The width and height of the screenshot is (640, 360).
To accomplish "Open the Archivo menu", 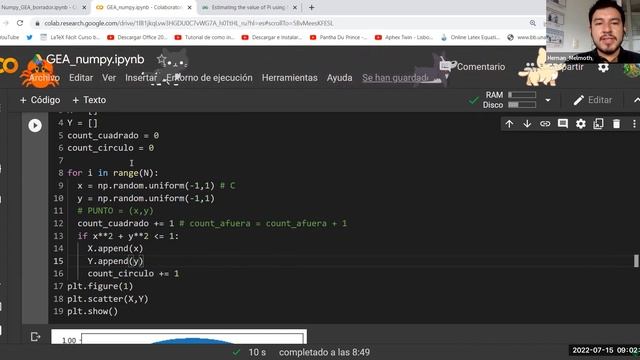I will (44, 78).
